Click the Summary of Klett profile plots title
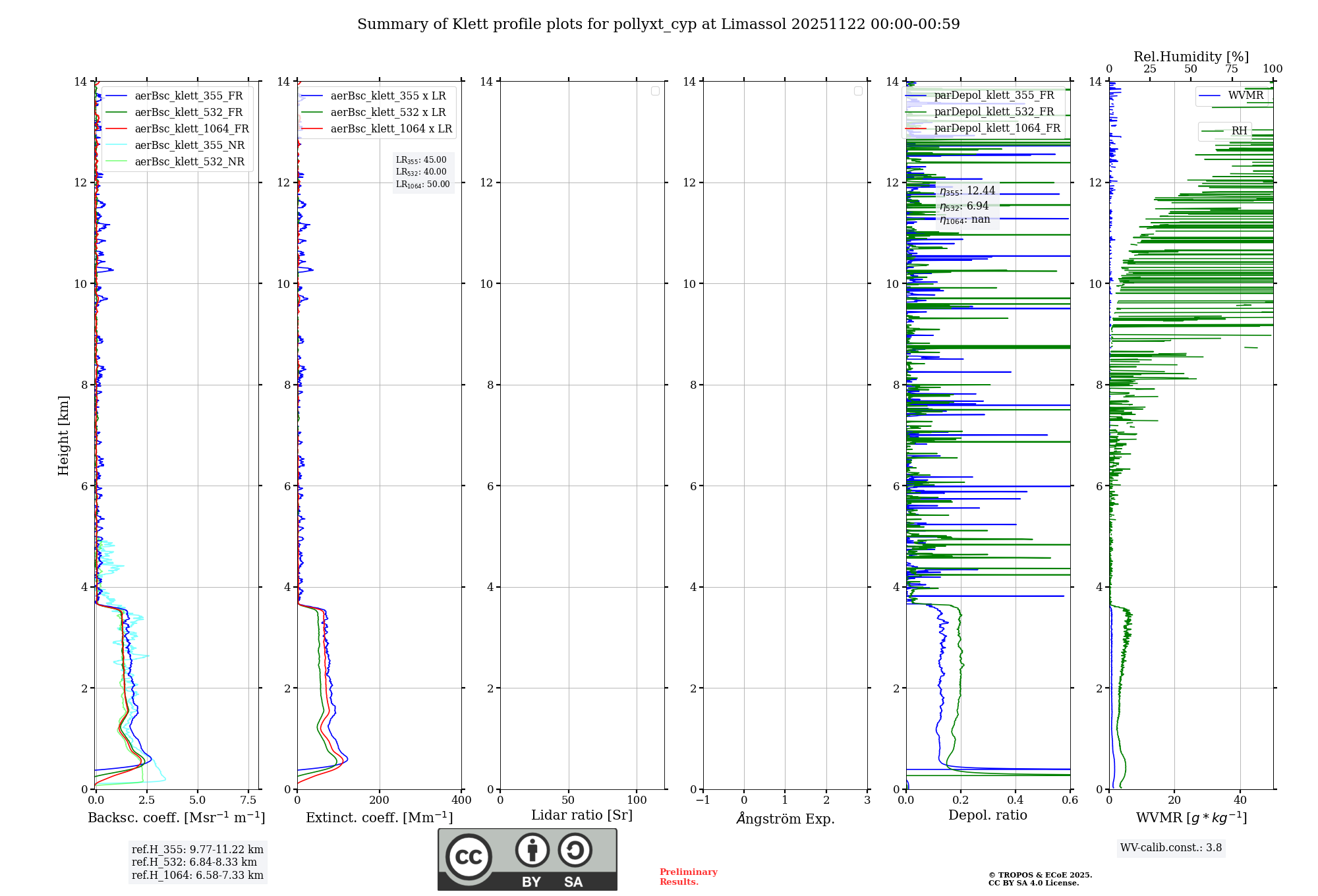Image resolution: width=1318 pixels, height=896 pixels. (658, 24)
